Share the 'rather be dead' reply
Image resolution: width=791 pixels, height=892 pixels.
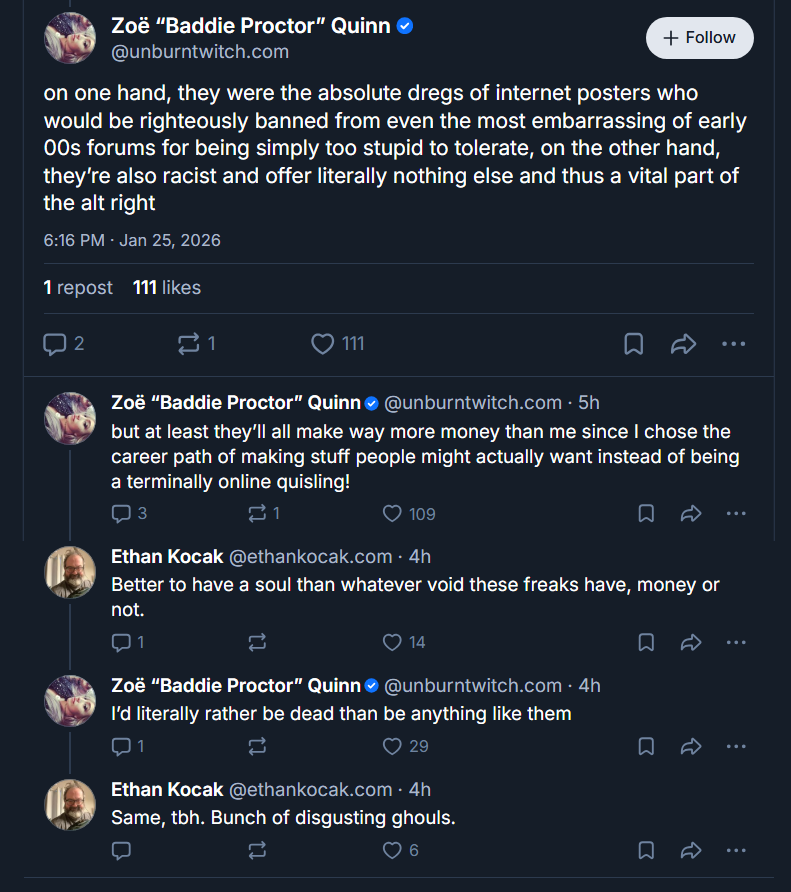[691, 746]
